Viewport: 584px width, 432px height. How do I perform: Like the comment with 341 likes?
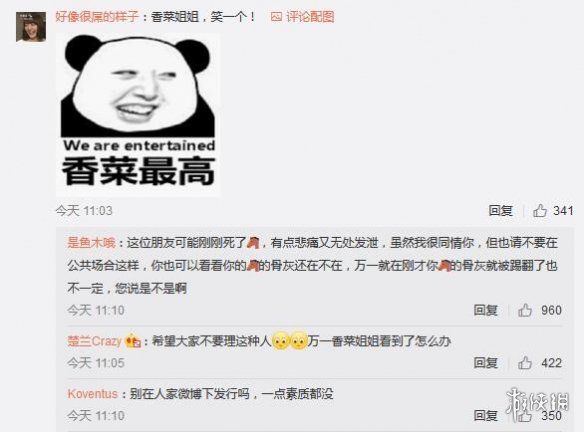540,210
